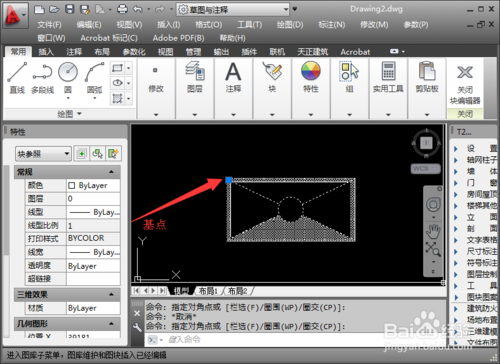
Task: Click the ViewCube top face
Action: [x=426, y=143]
